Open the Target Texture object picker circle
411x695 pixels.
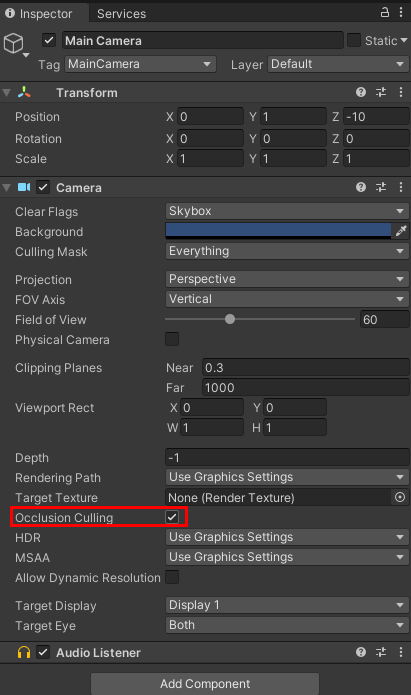[400, 497]
